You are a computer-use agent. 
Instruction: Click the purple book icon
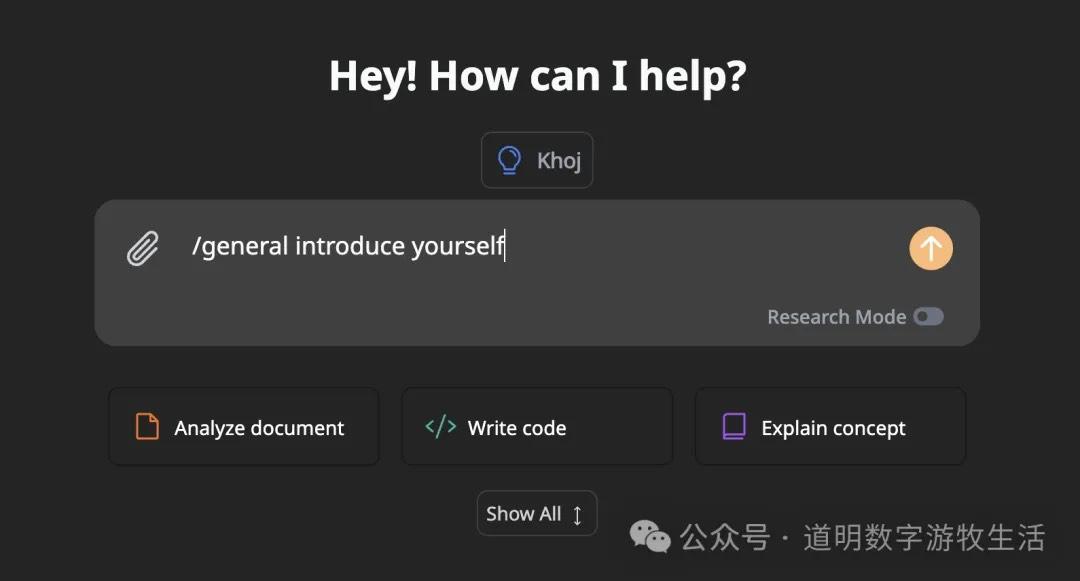(734, 427)
